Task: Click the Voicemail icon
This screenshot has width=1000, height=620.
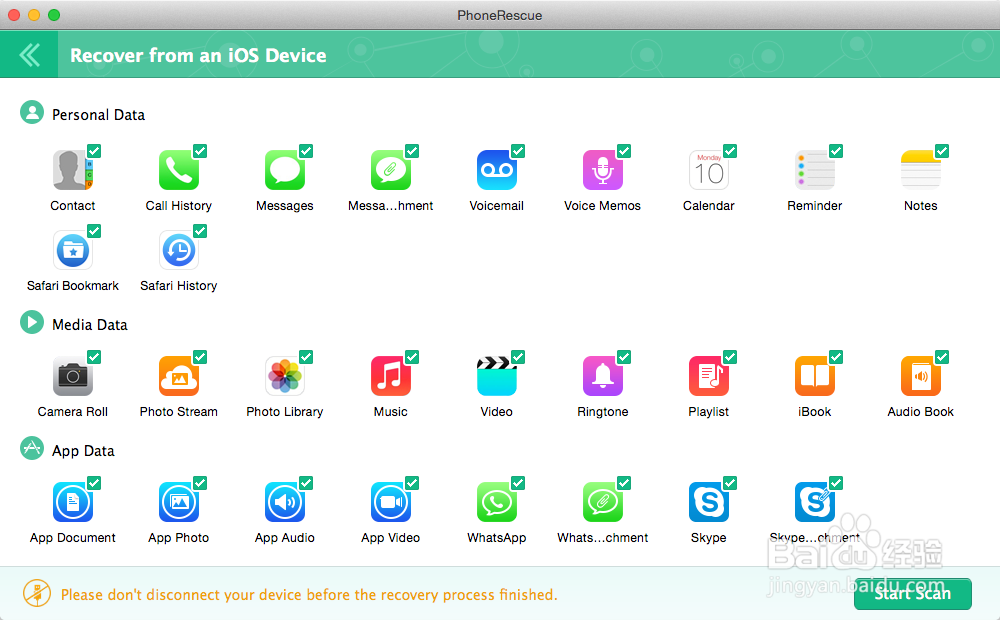Action: (496, 170)
